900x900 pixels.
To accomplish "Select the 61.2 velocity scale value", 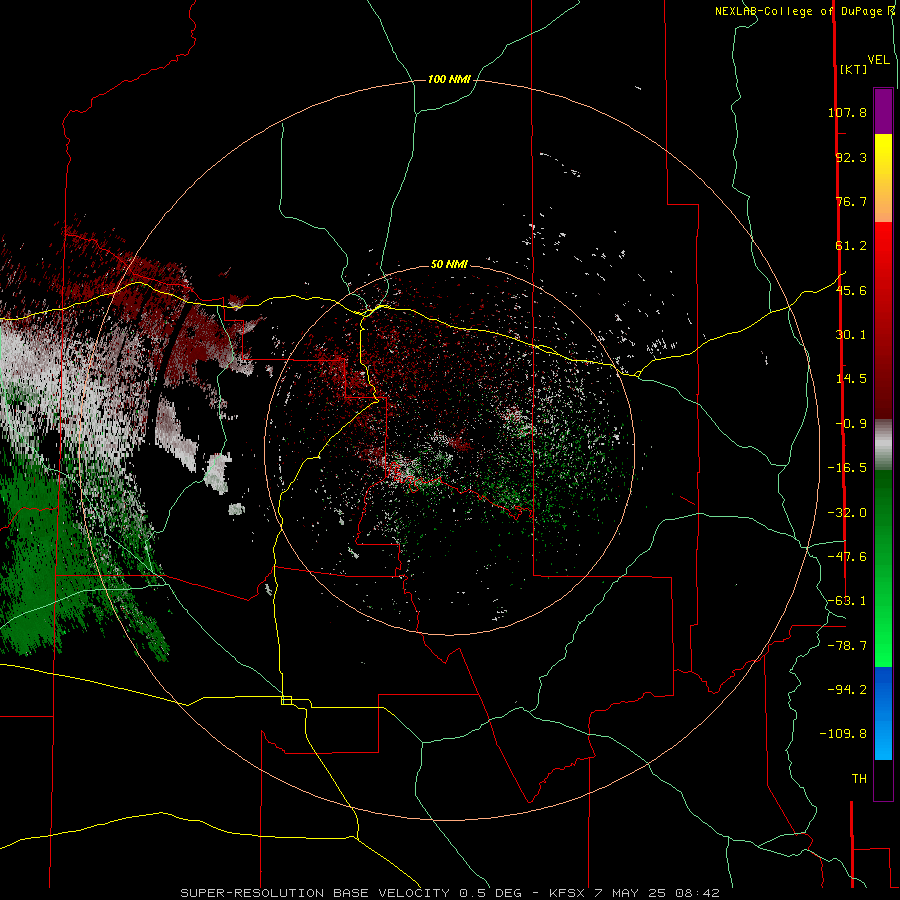I will [x=851, y=246].
